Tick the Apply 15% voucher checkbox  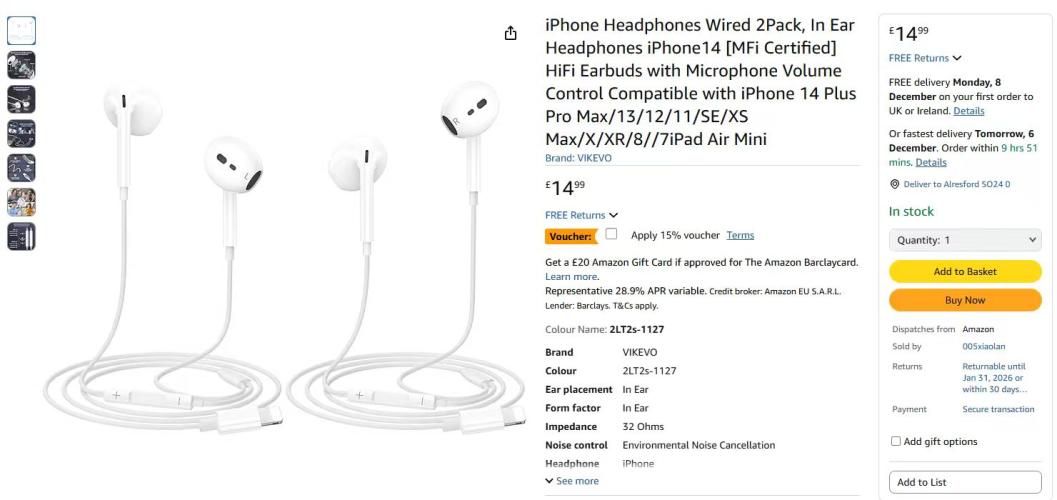(611, 234)
